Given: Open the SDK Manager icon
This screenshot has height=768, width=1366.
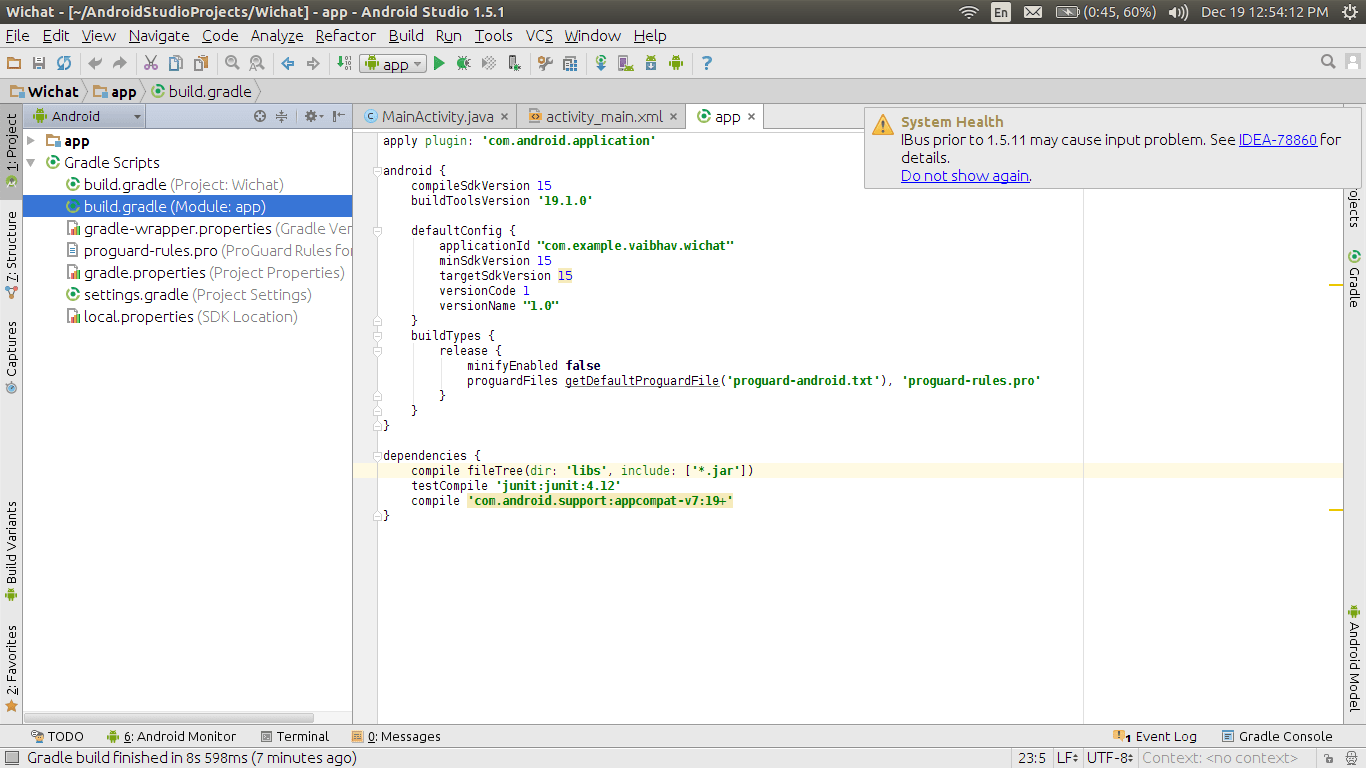Looking at the screenshot, I should [x=651, y=63].
